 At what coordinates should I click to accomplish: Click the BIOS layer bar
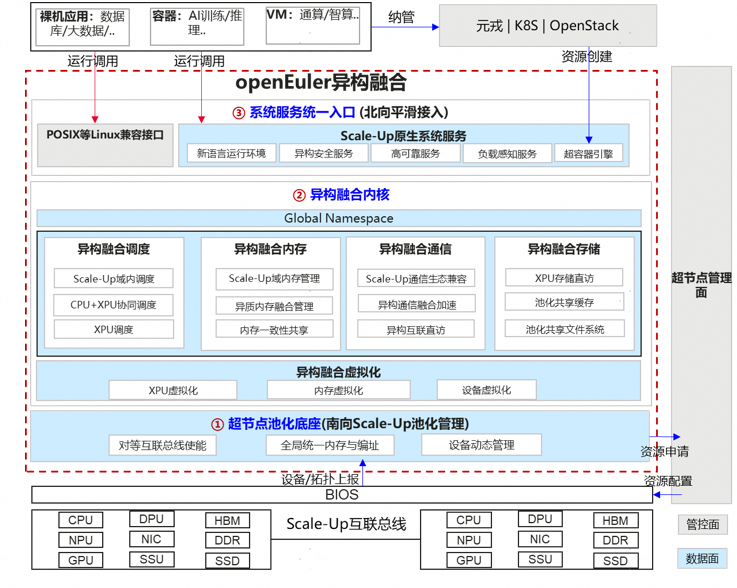[x=341, y=494]
